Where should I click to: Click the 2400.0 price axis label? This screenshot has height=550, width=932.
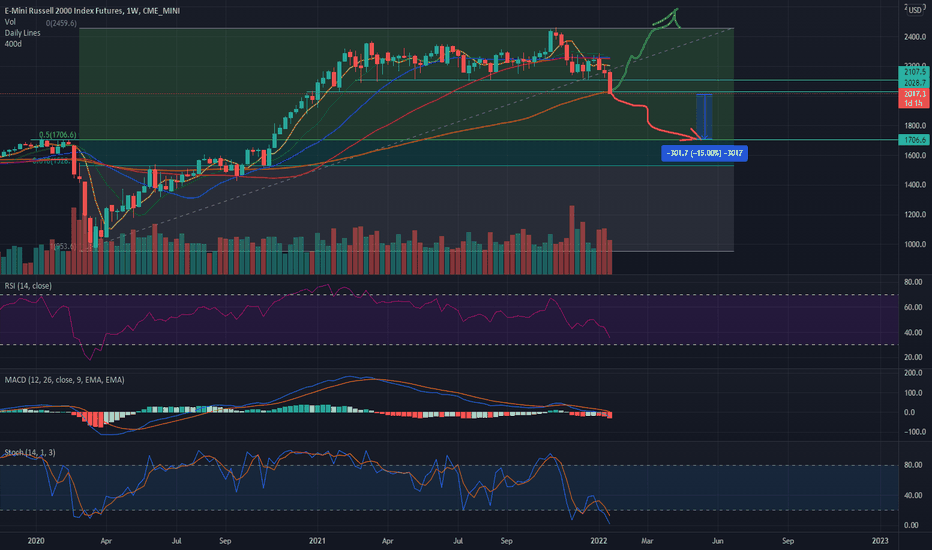(x=915, y=37)
